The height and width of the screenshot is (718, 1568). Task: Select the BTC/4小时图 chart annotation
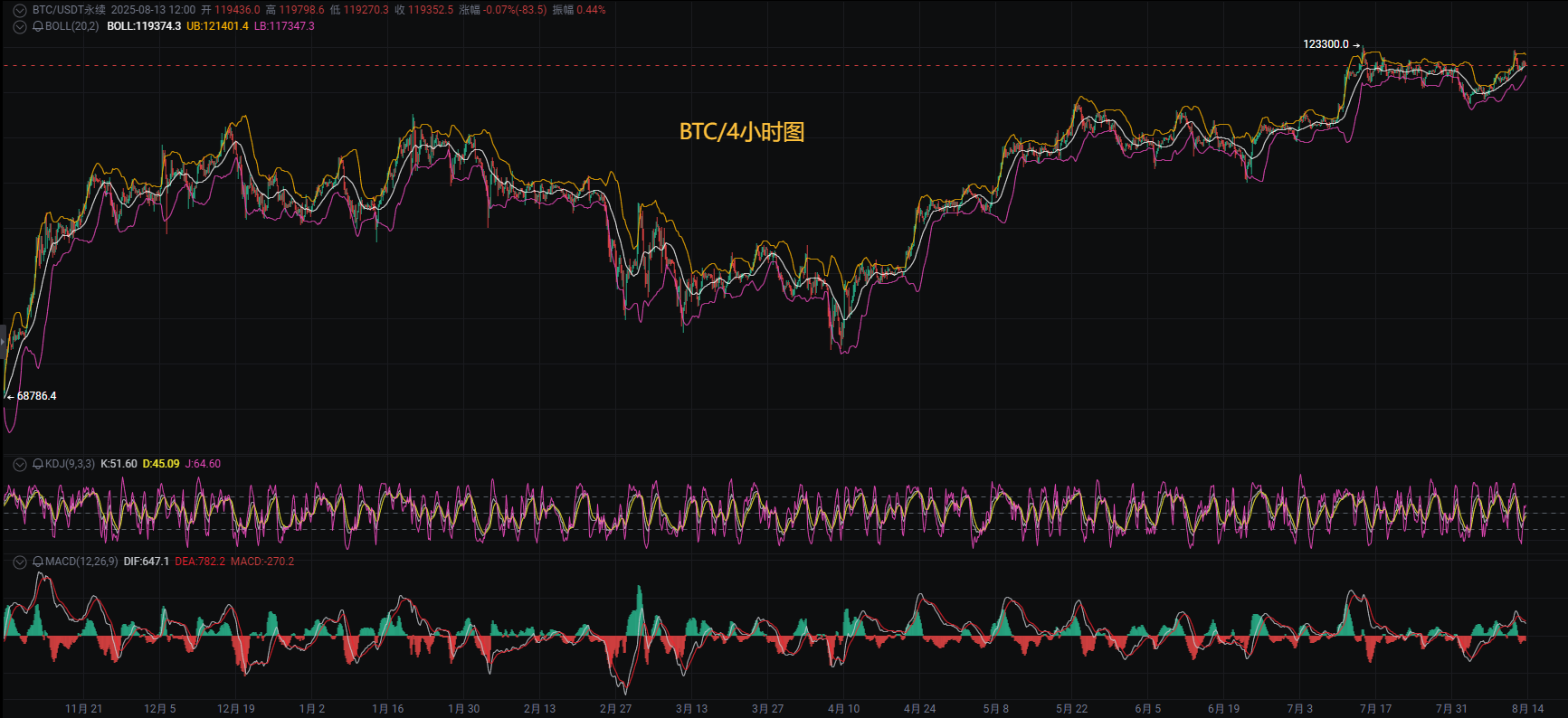[742, 132]
